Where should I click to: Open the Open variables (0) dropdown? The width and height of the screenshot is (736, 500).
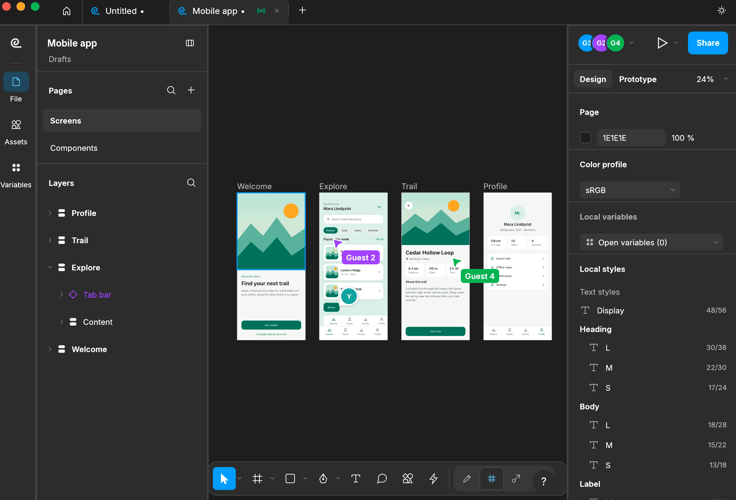coord(652,243)
